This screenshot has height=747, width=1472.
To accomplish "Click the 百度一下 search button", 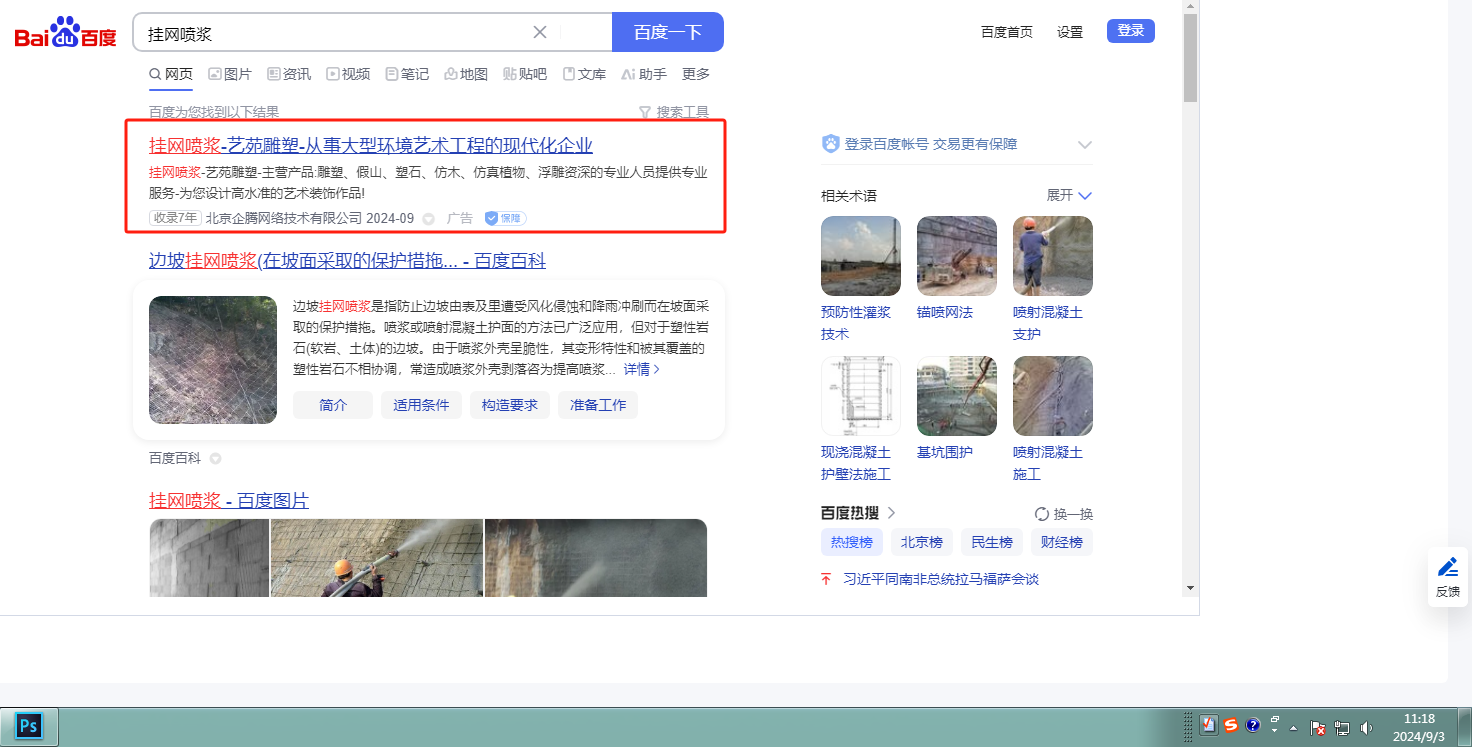I will click(x=668, y=32).
